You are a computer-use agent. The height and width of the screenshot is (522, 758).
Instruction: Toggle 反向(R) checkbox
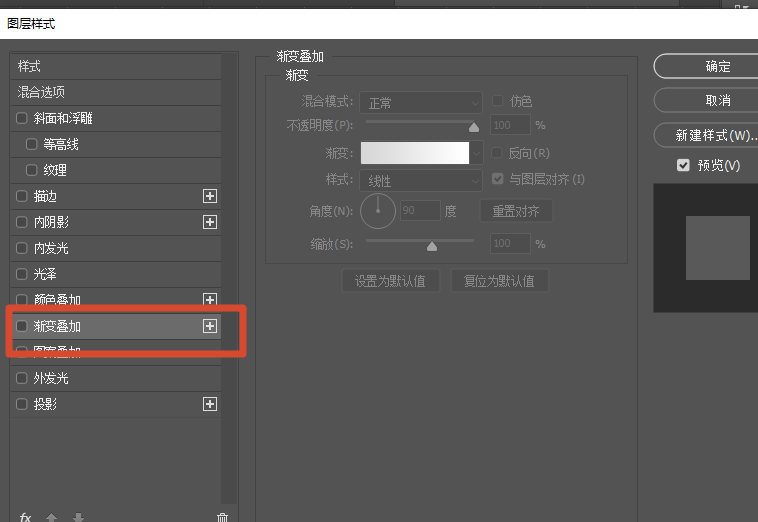point(497,153)
